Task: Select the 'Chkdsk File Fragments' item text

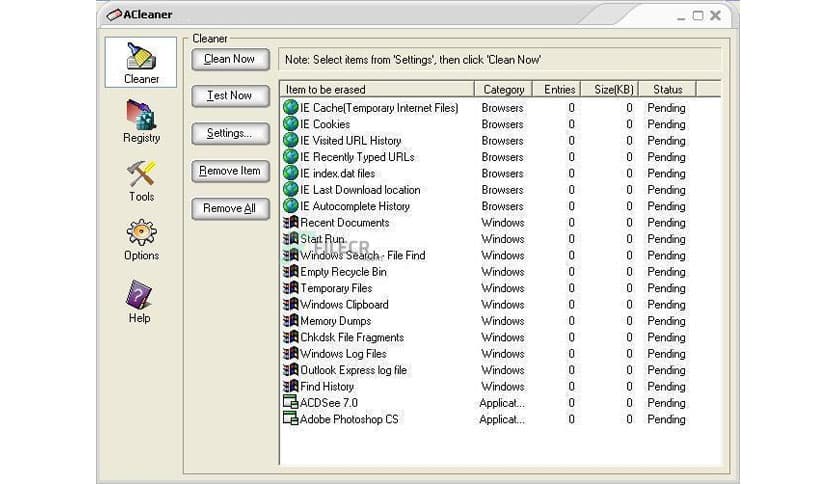Action: click(x=352, y=337)
